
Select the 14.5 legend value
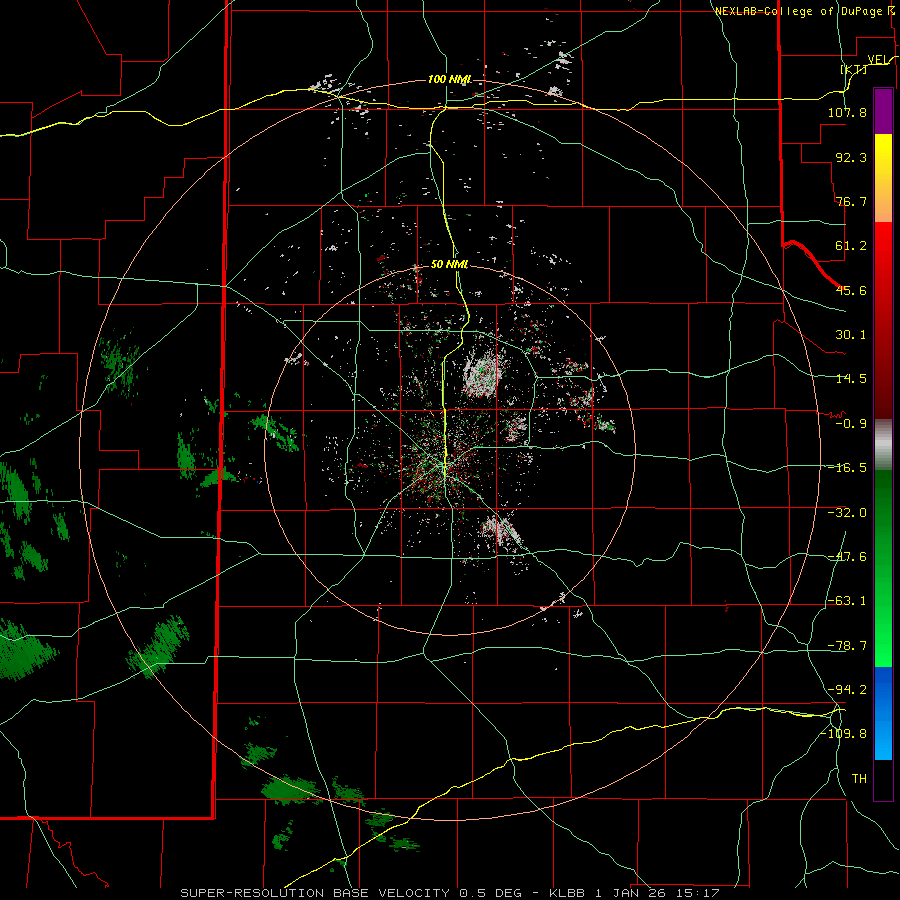[x=851, y=379]
